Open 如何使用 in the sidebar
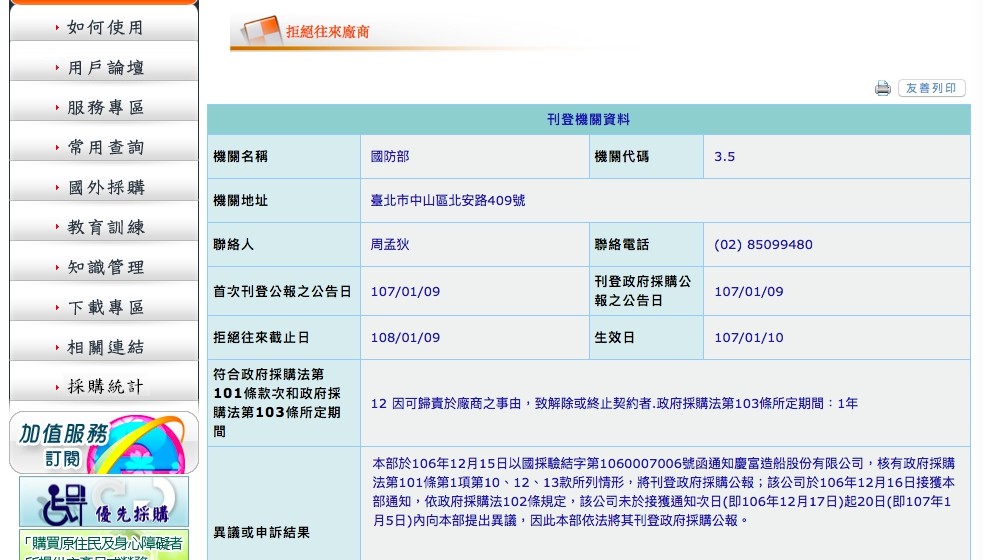 tap(104, 27)
